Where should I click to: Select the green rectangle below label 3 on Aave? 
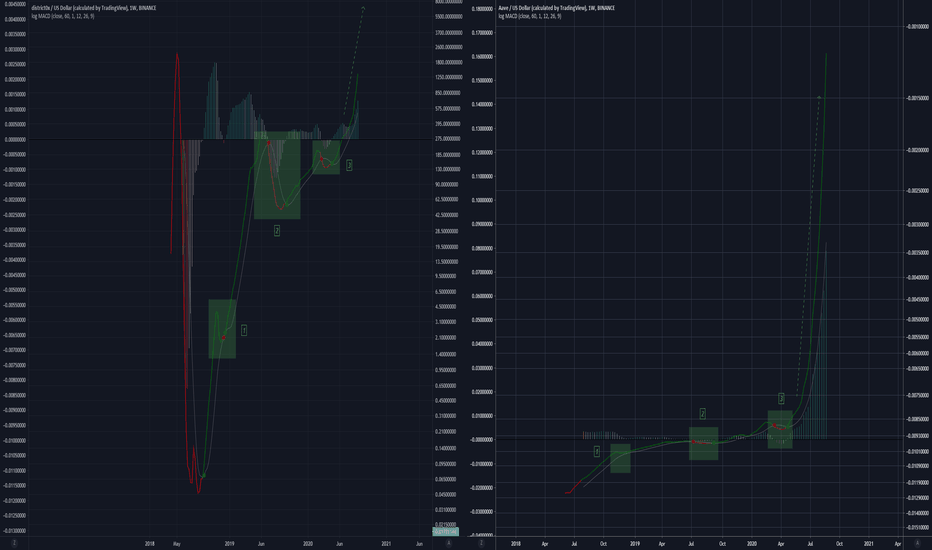click(780, 429)
